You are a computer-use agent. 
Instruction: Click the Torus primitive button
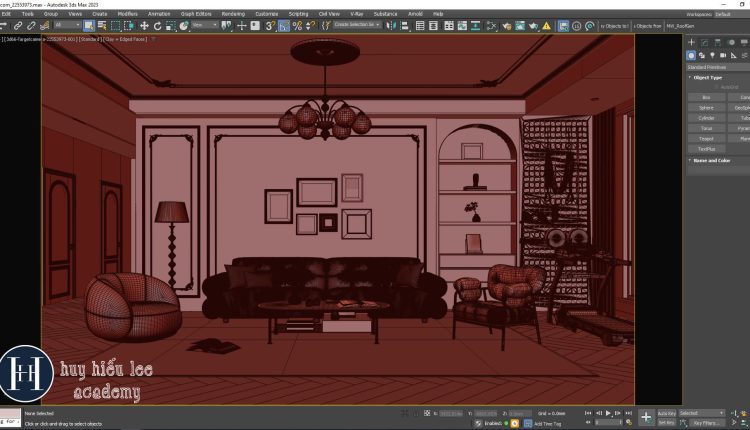[x=706, y=128]
